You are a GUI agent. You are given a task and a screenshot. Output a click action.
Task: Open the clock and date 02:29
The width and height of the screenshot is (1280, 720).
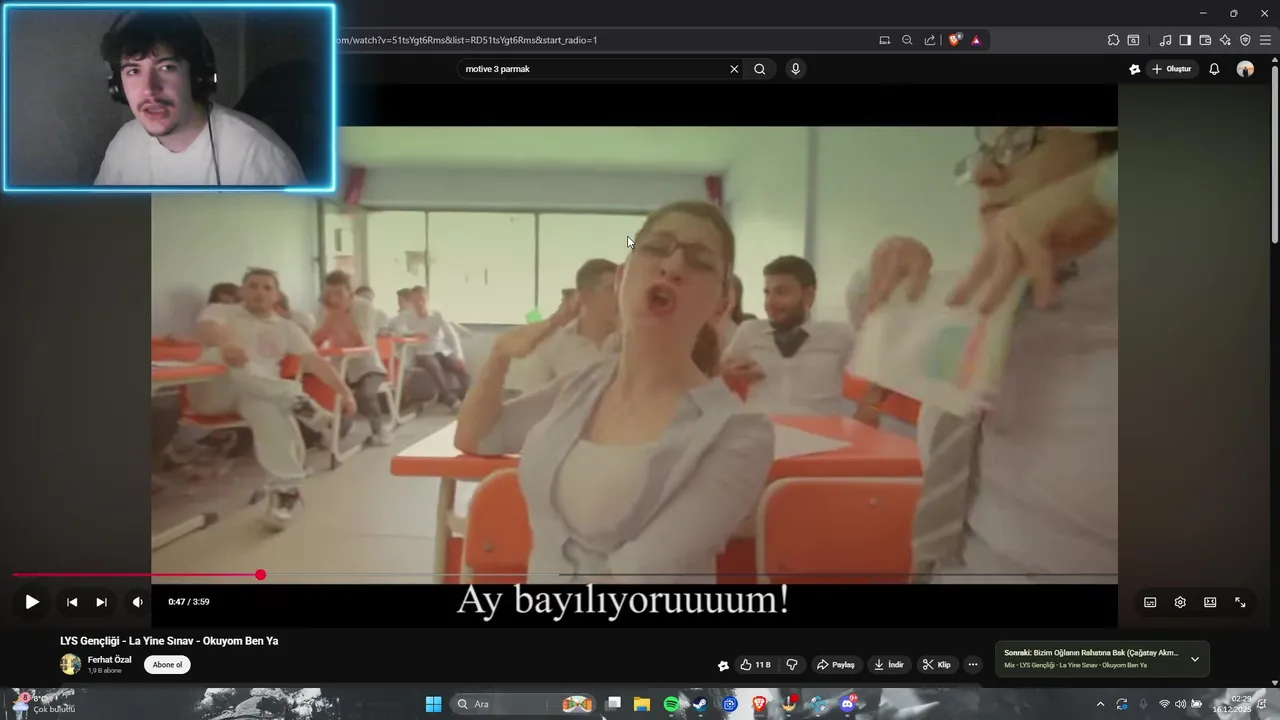1232,704
